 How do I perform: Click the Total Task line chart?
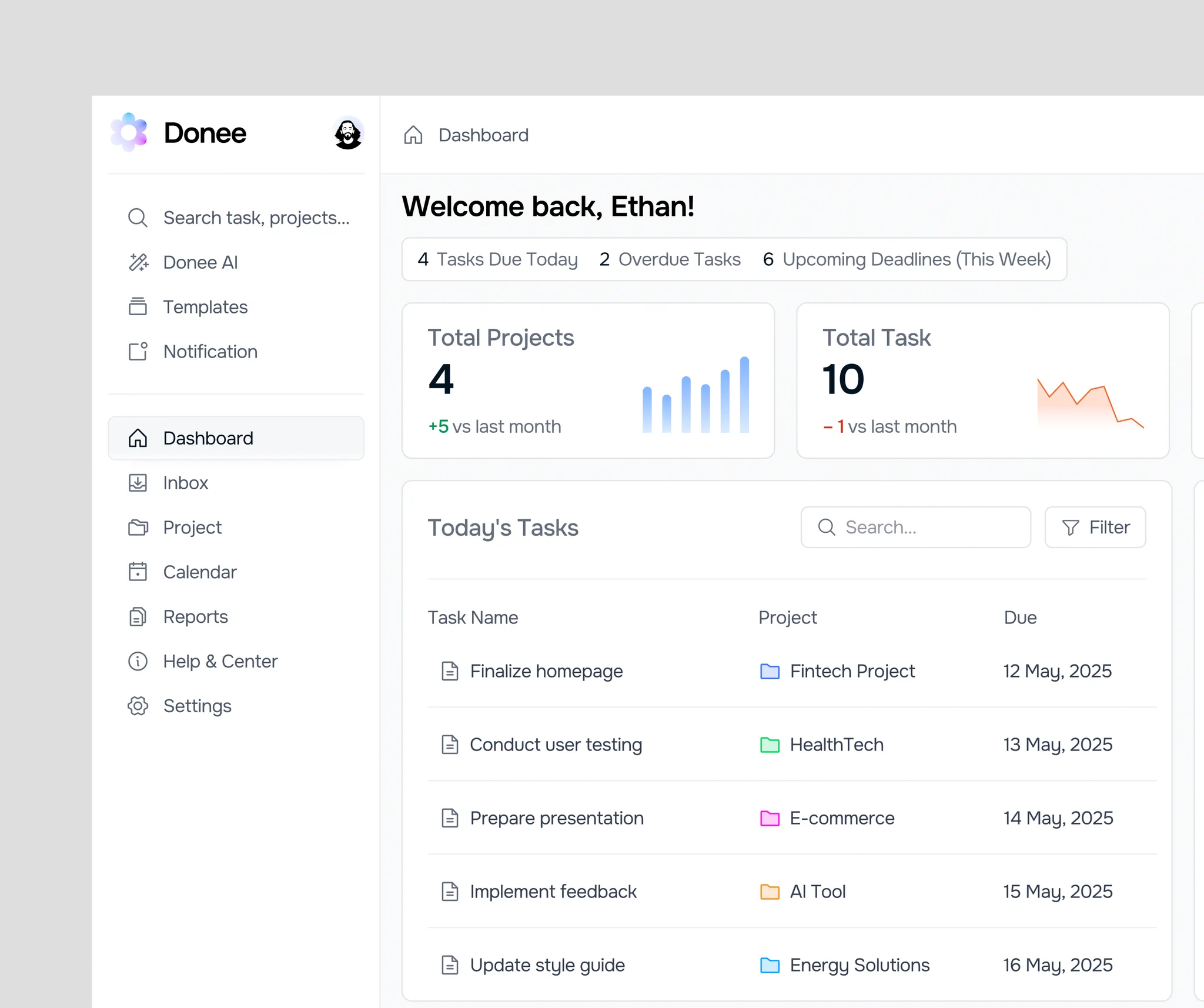coord(1091,404)
